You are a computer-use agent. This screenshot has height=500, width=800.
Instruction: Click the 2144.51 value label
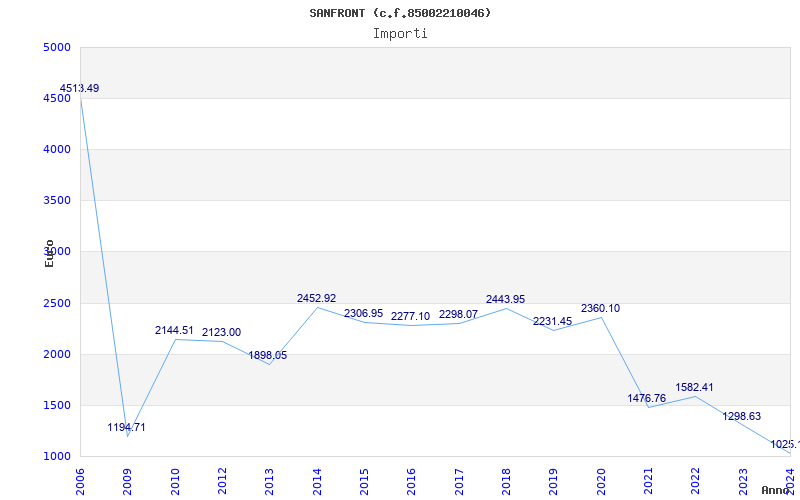pyautogui.click(x=174, y=331)
